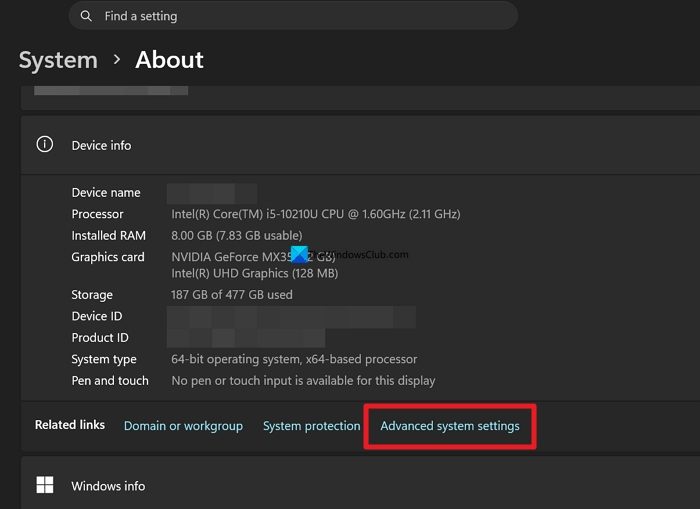Select the Device ID label
Image resolution: width=700 pixels, height=509 pixels.
tap(97, 316)
